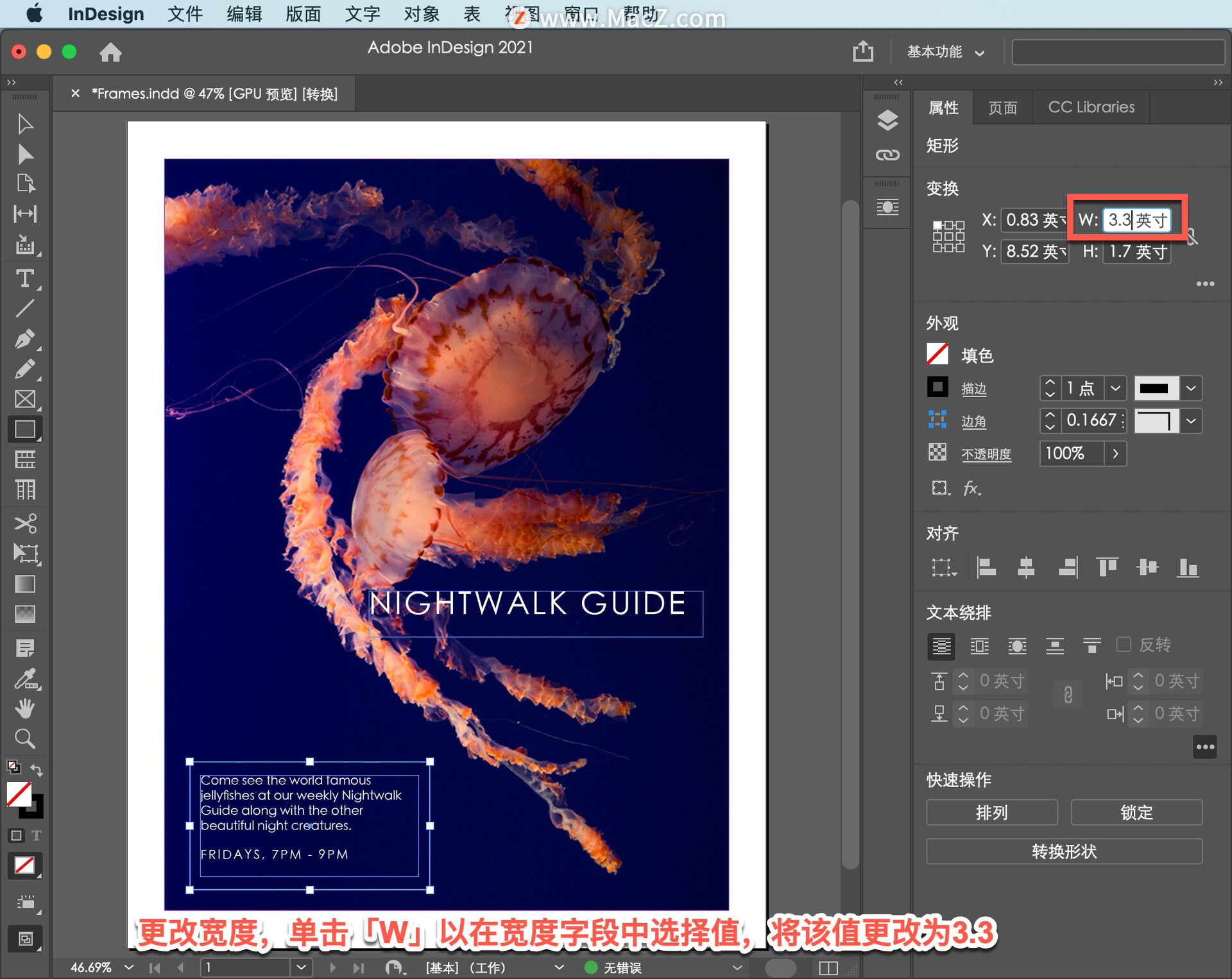The height and width of the screenshot is (979, 1232).
Task: Click the 锁定 button
Action: click(x=1136, y=812)
